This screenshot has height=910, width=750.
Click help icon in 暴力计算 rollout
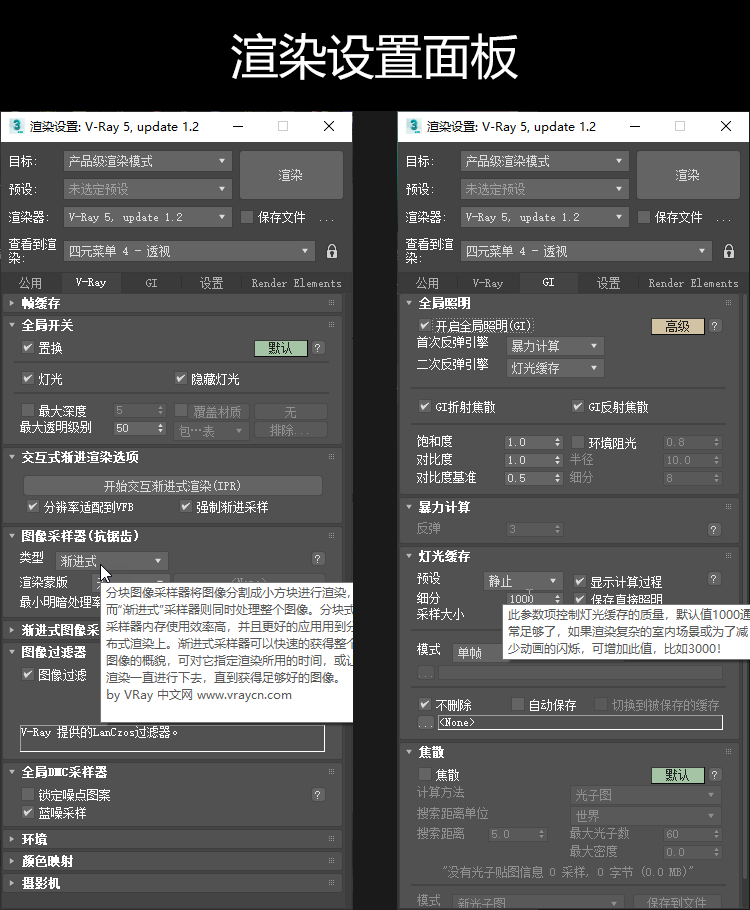point(715,529)
